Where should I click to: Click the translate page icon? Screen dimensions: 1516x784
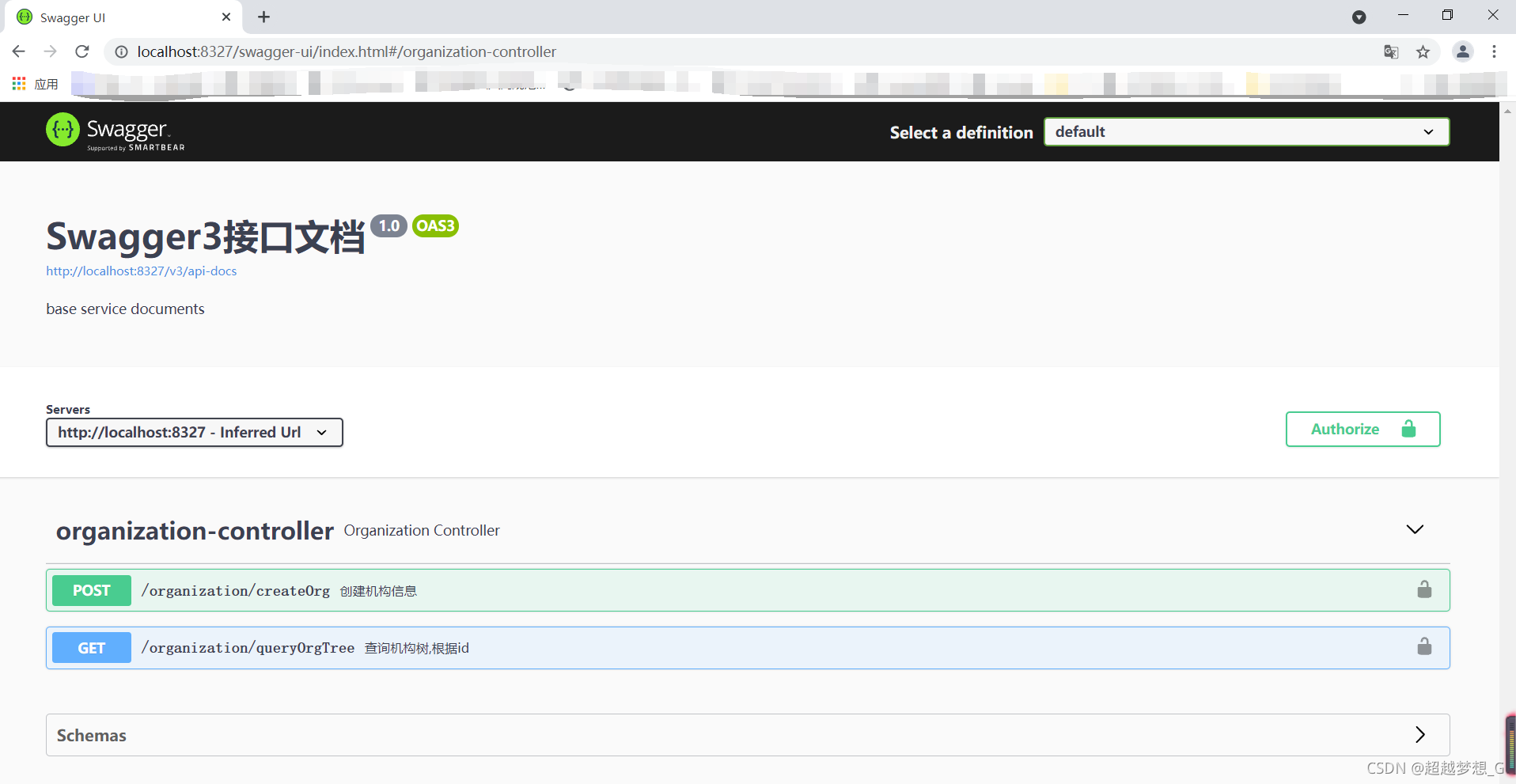point(1391,51)
